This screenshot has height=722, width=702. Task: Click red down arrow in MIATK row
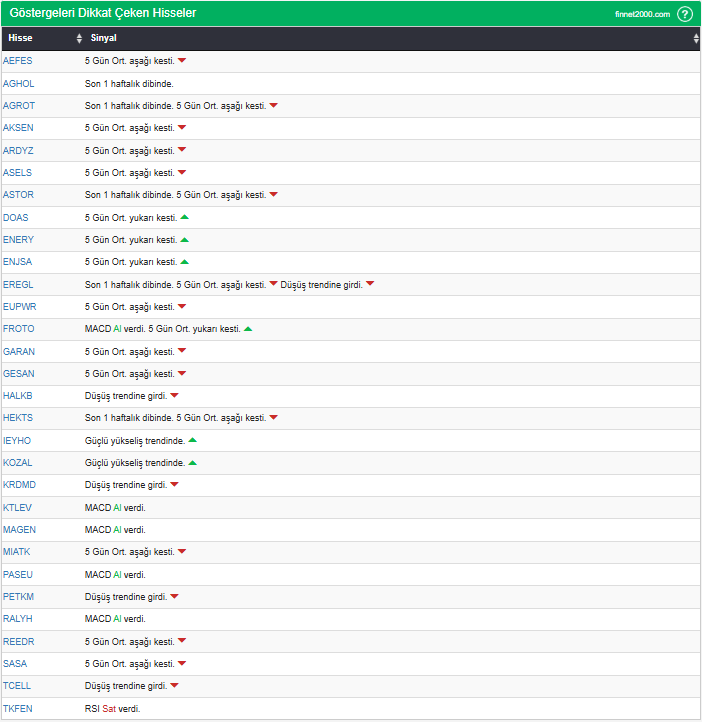[182, 551]
